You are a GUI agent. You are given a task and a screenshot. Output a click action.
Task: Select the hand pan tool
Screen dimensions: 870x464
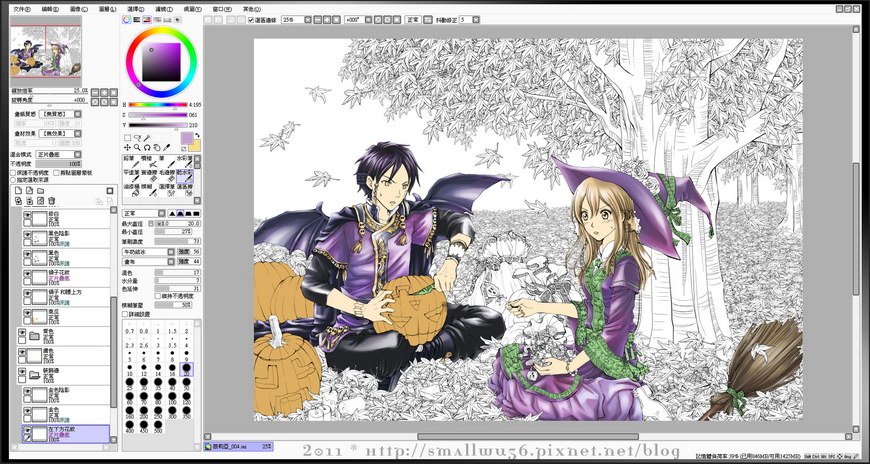(157, 148)
